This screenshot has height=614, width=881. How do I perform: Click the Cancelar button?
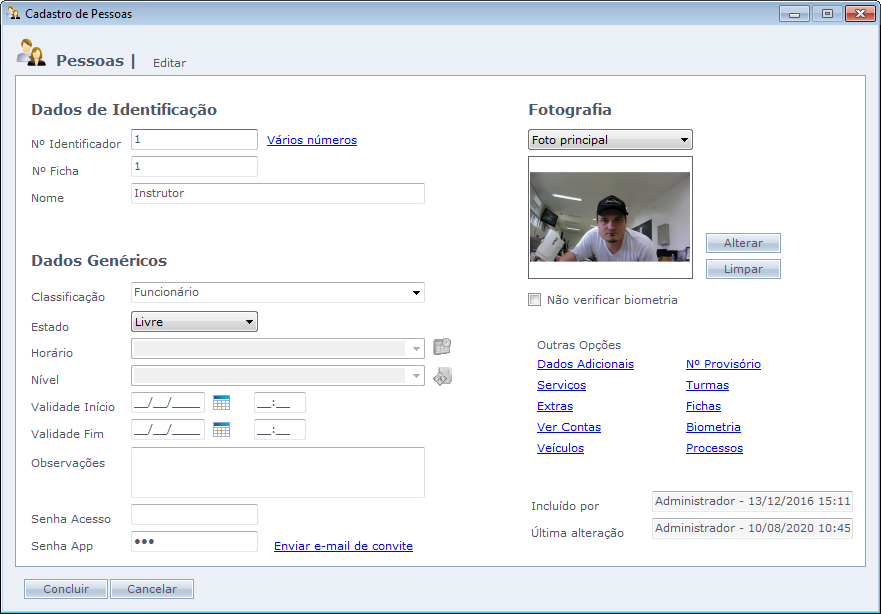point(152,589)
